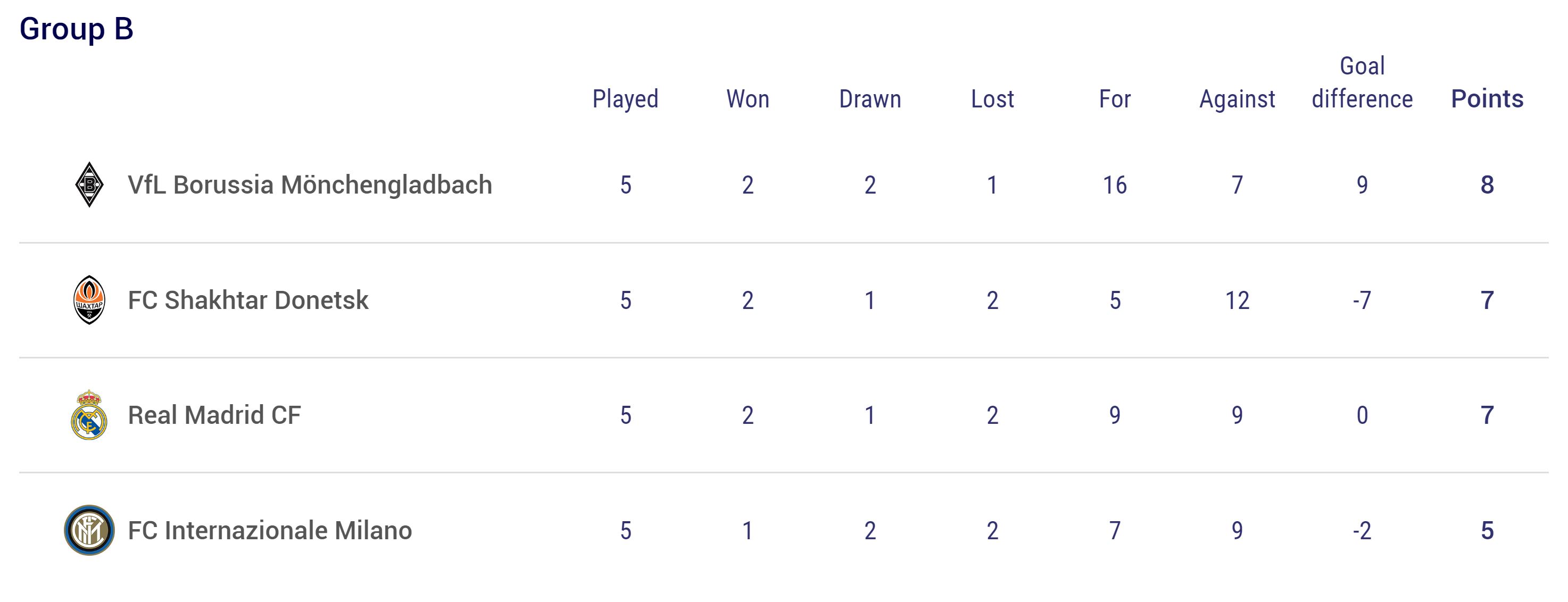Click Shakhtar Donetsk's goal difference -7
Image resolution: width=1568 pixels, height=602 pixels.
(1362, 300)
